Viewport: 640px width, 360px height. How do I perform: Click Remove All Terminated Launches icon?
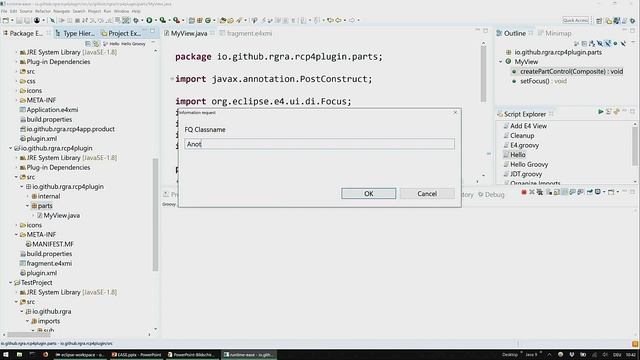coord(540,192)
